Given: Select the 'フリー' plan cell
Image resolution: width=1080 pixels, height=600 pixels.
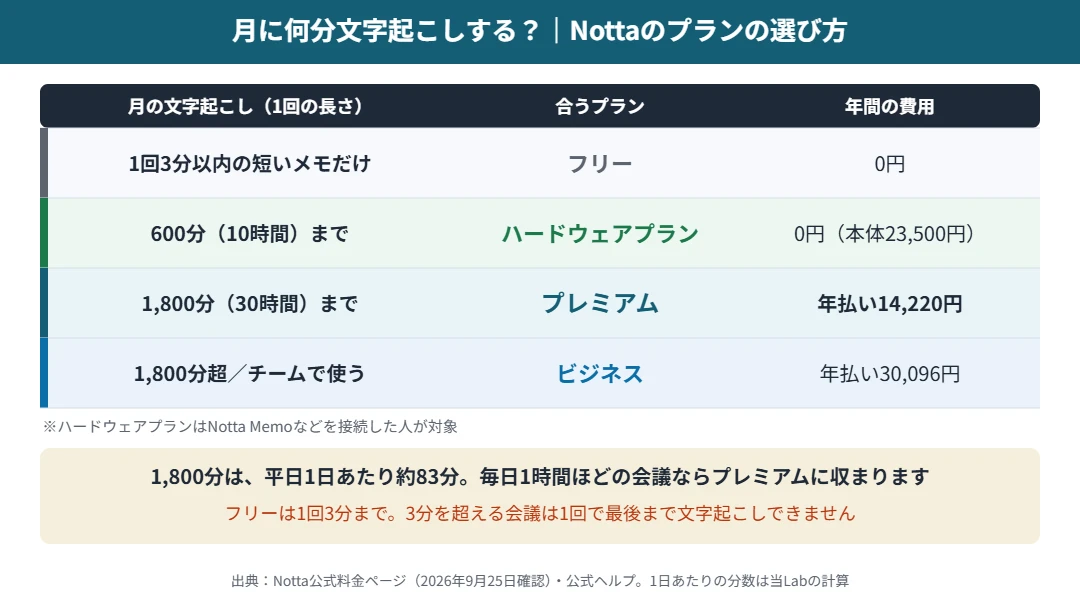Looking at the screenshot, I should [x=599, y=163].
